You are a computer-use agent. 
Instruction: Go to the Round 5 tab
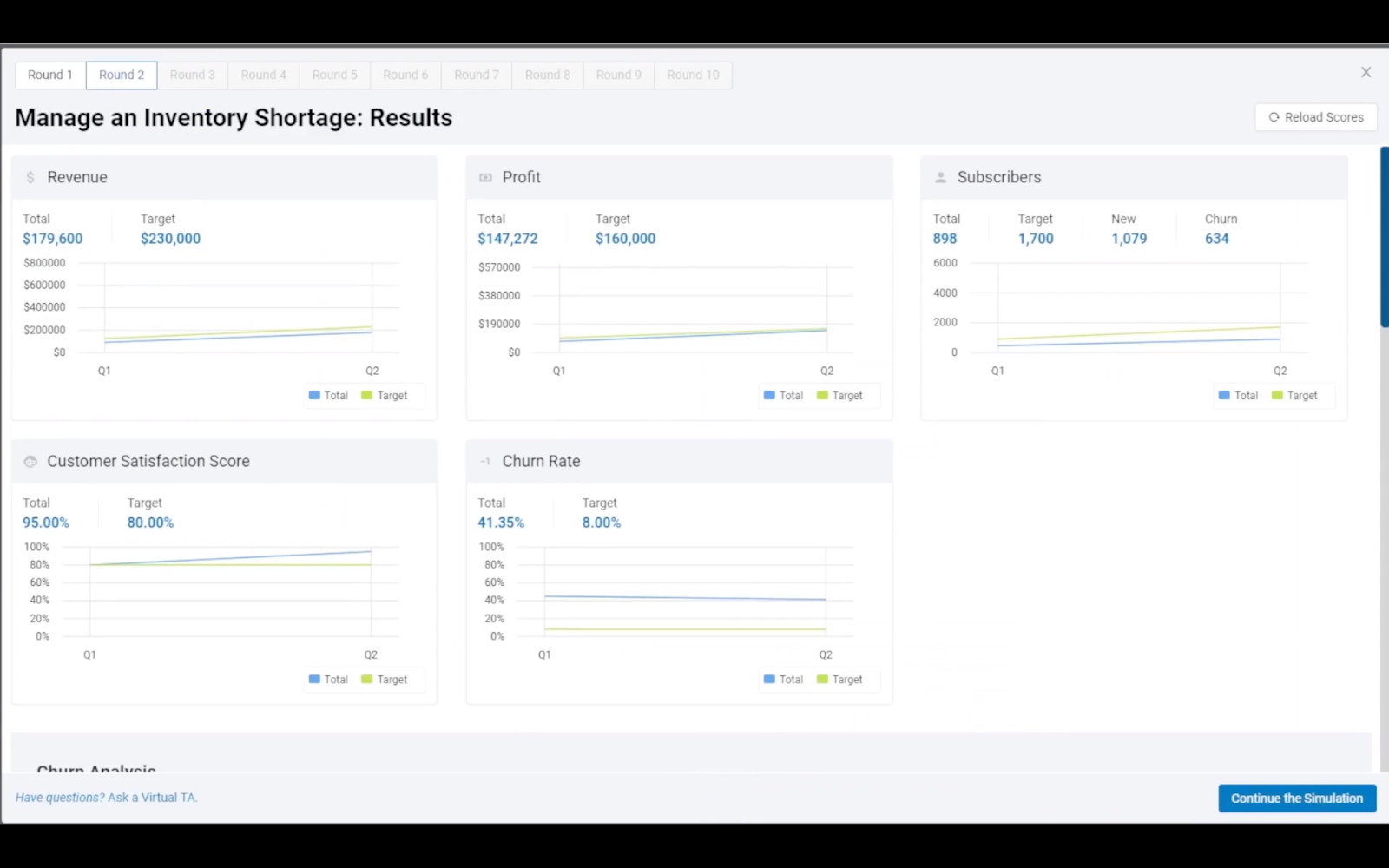click(x=334, y=75)
